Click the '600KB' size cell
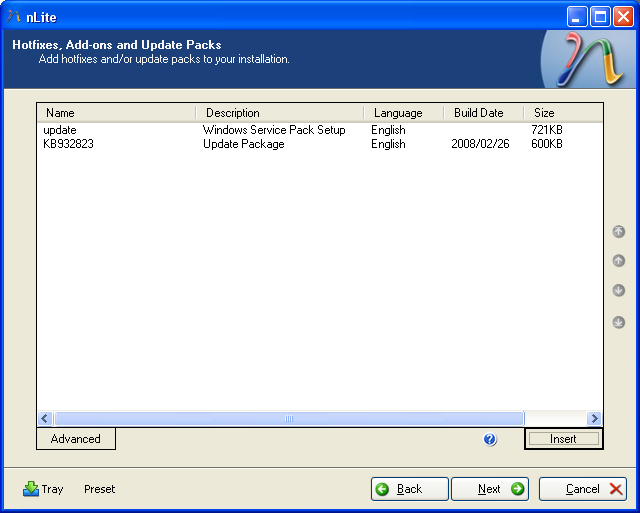 click(x=547, y=144)
